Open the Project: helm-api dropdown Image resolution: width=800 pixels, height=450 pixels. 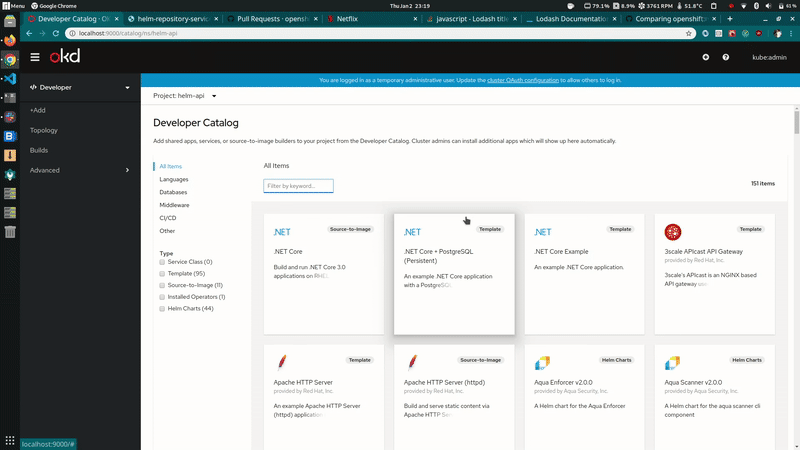coord(185,95)
